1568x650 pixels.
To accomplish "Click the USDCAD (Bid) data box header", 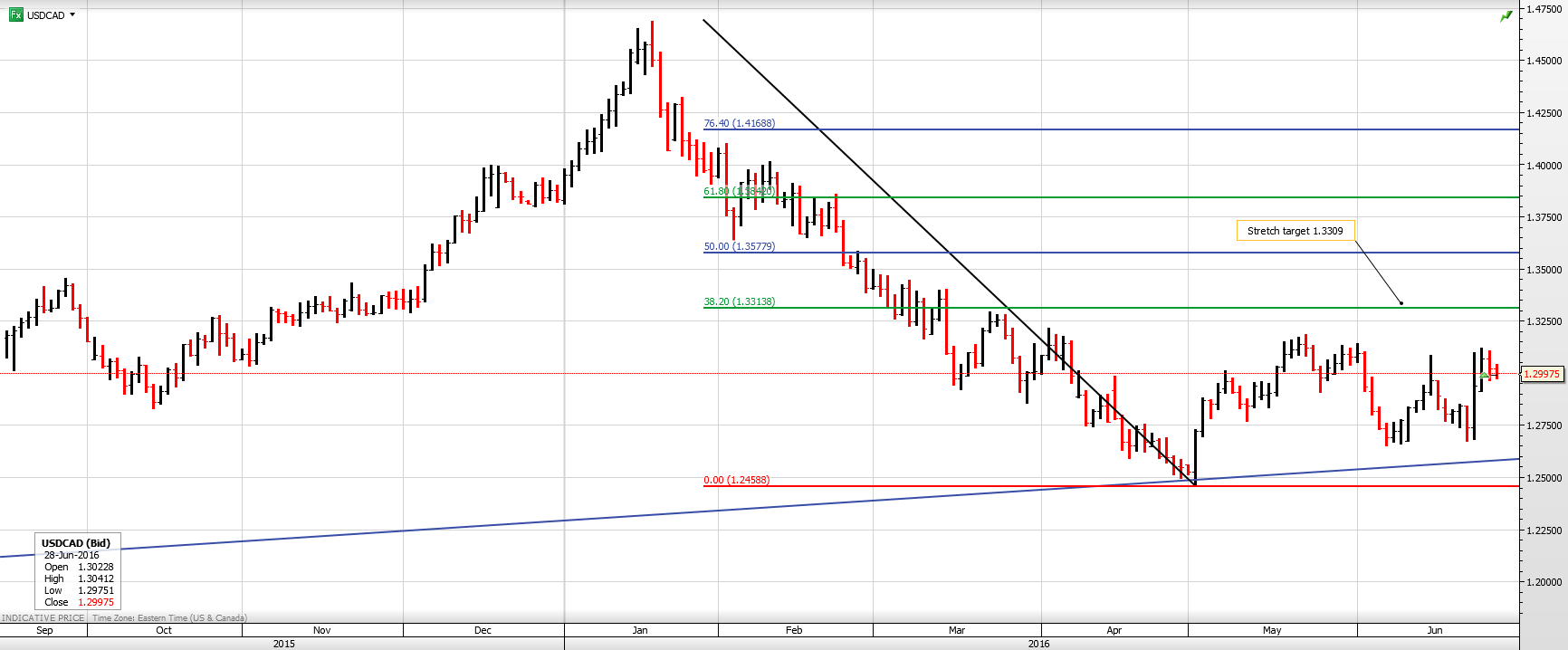I will point(76,543).
